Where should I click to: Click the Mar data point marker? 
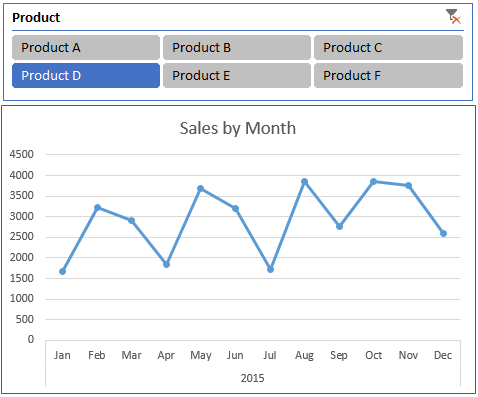132,221
